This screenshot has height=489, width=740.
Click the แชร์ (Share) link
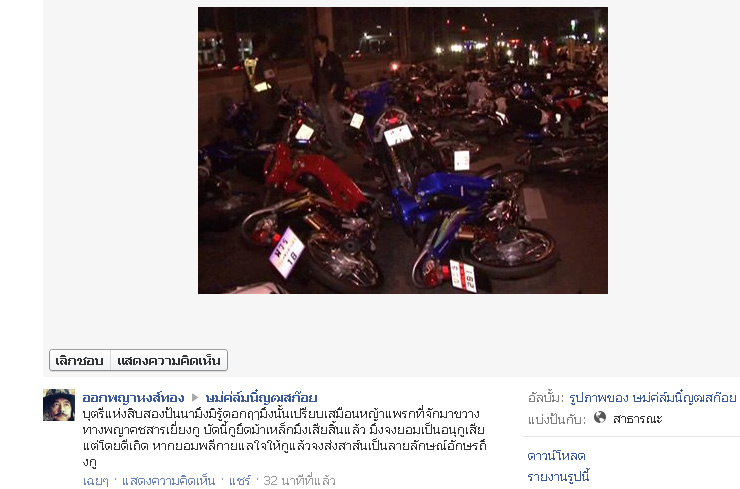(240, 481)
